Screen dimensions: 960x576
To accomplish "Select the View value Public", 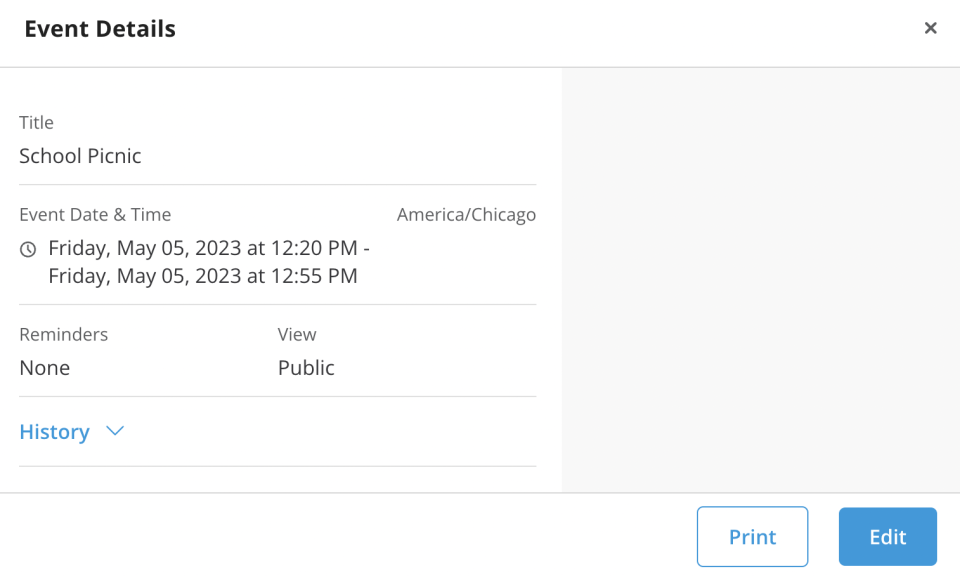I will [306, 368].
